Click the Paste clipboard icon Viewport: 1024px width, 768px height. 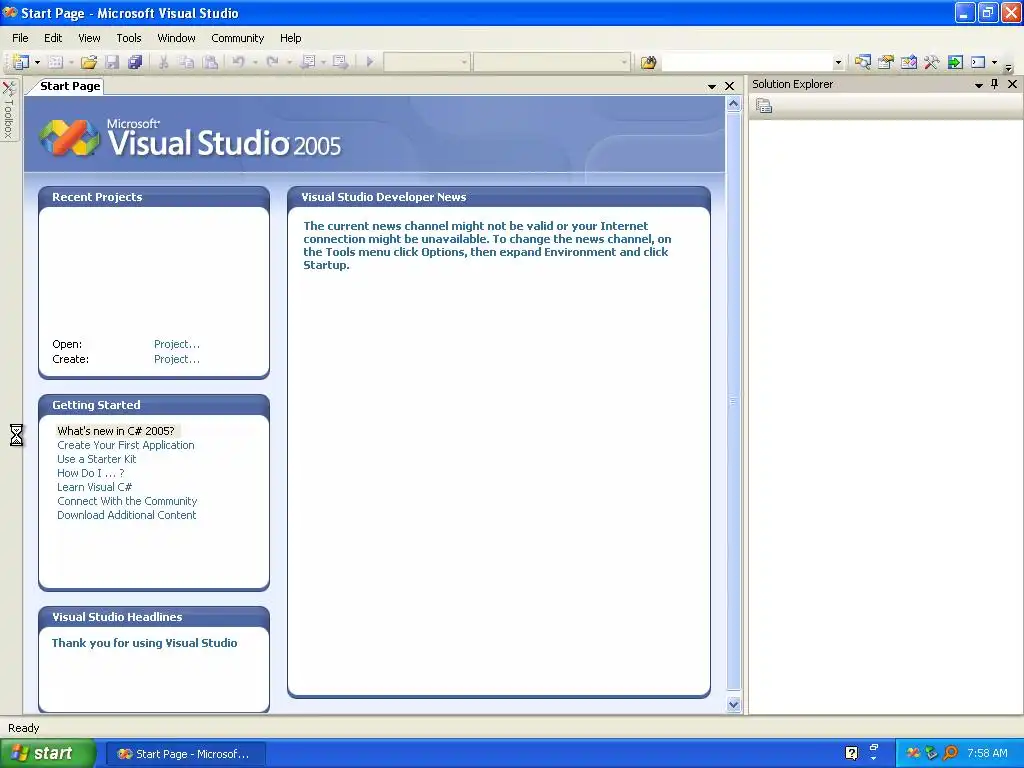(x=210, y=62)
